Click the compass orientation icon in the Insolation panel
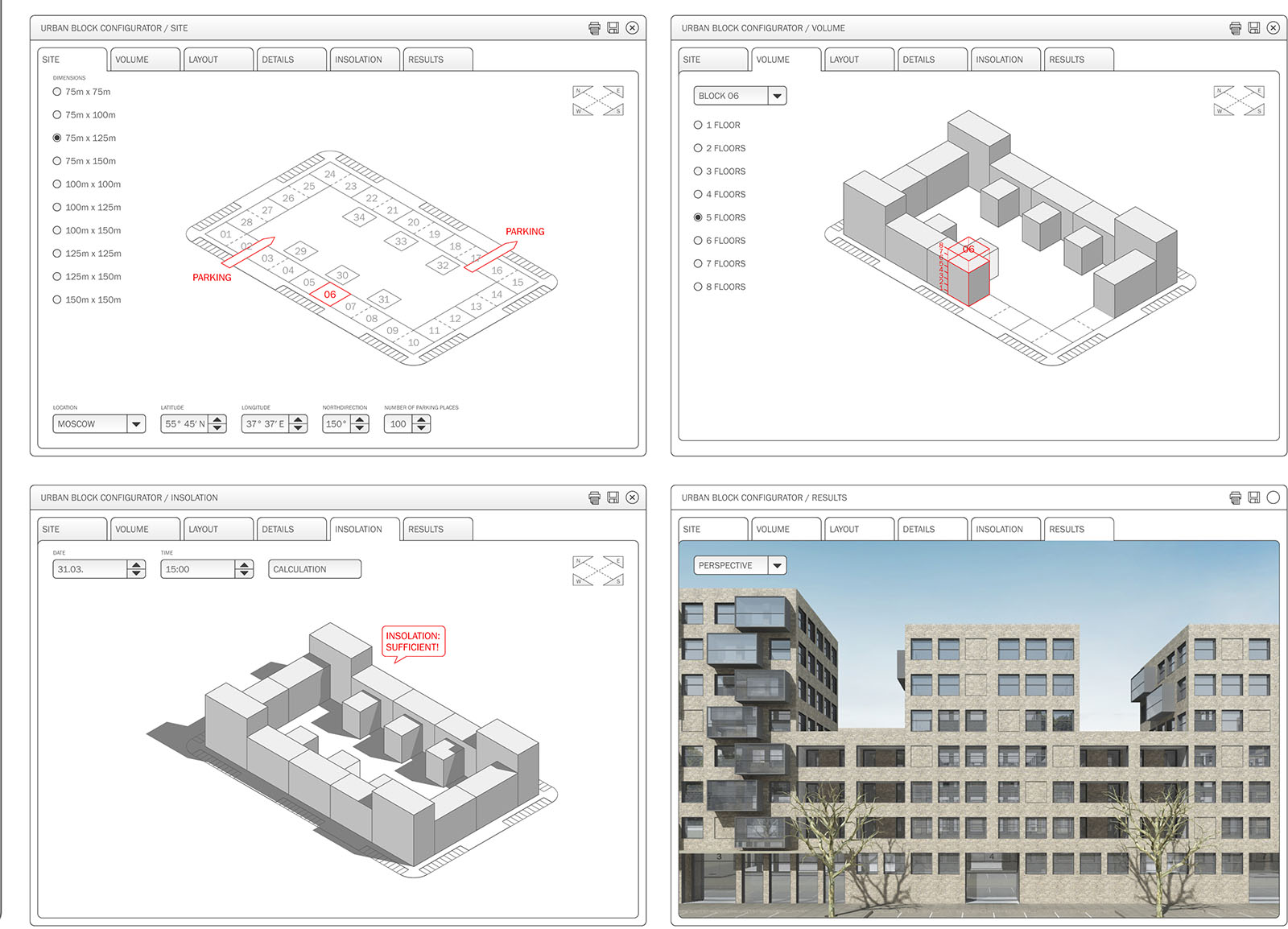This screenshot has height=929, width=1288. coord(597,571)
